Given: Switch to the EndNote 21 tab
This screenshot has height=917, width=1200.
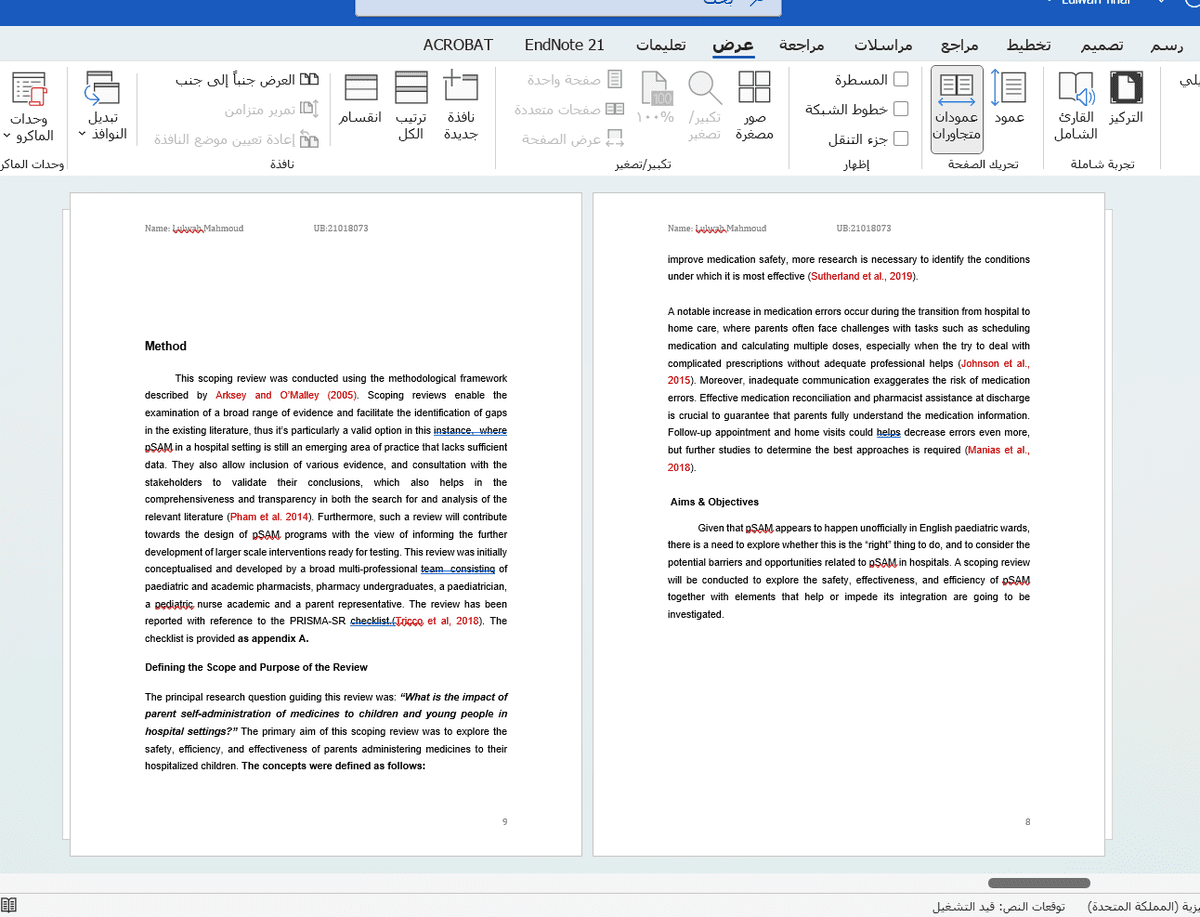Looking at the screenshot, I should (564, 45).
